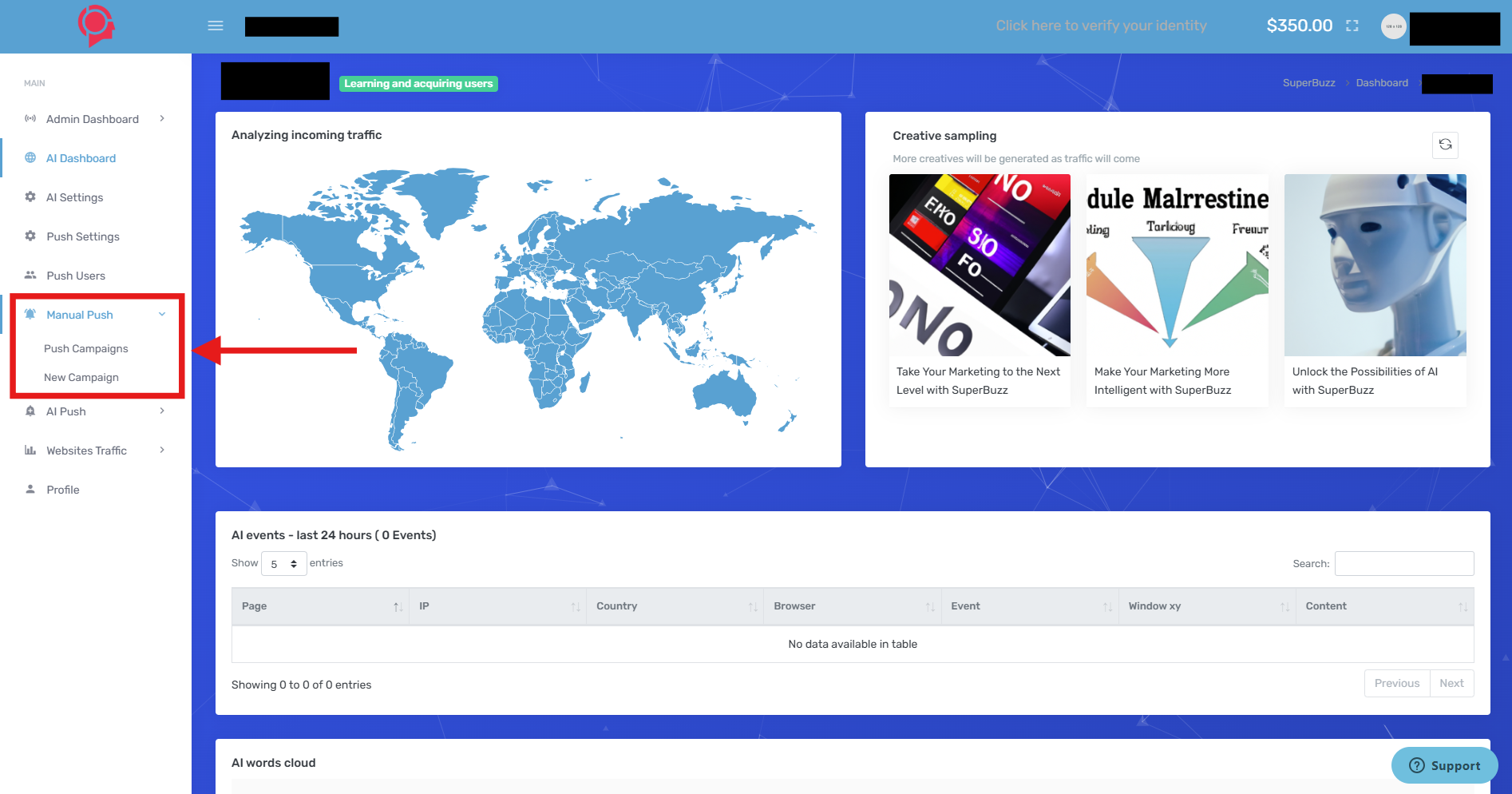Viewport: 1512px width, 794px height.
Task: Open New Campaign submenu item
Action: click(81, 377)
